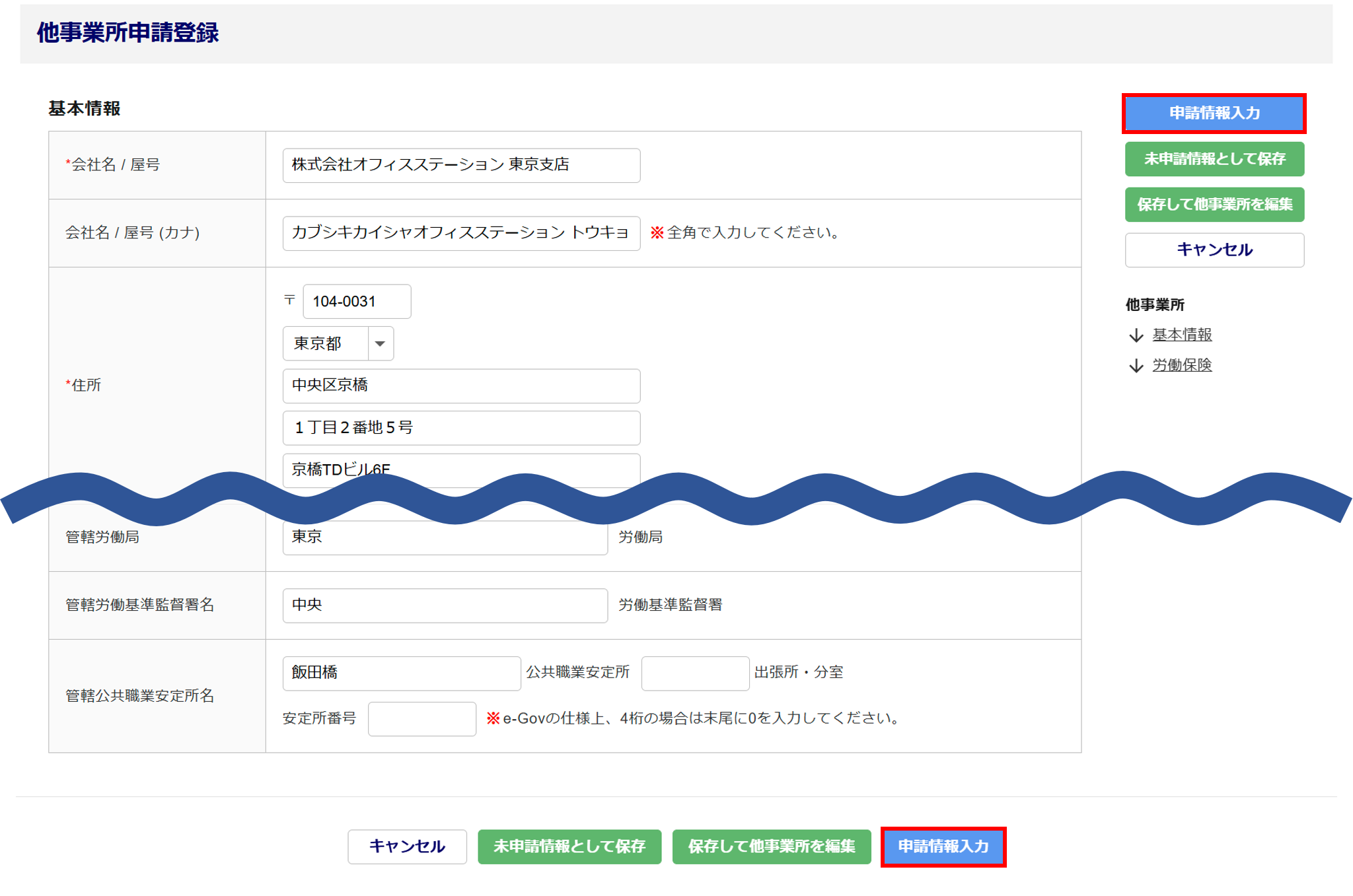Click bottom 申請情報入力 button

pos(943,846)
